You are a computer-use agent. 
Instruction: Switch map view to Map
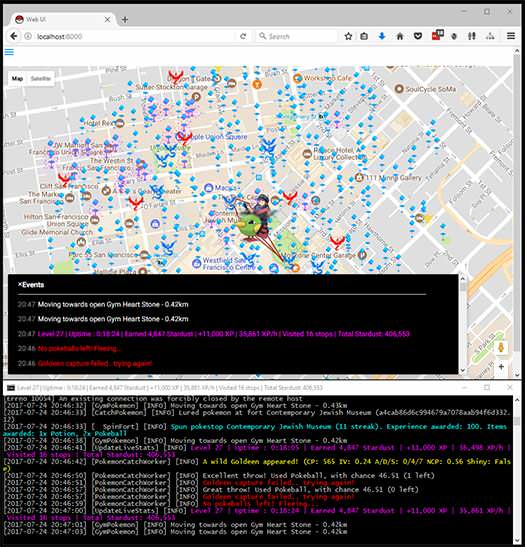click(17, 78)
